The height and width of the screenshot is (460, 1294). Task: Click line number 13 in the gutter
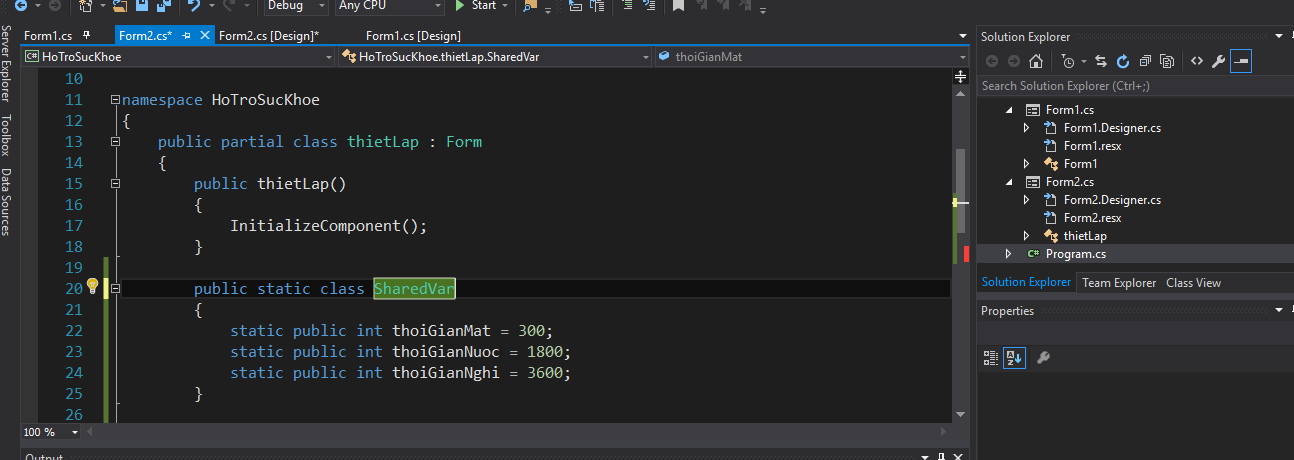point(72,142)
